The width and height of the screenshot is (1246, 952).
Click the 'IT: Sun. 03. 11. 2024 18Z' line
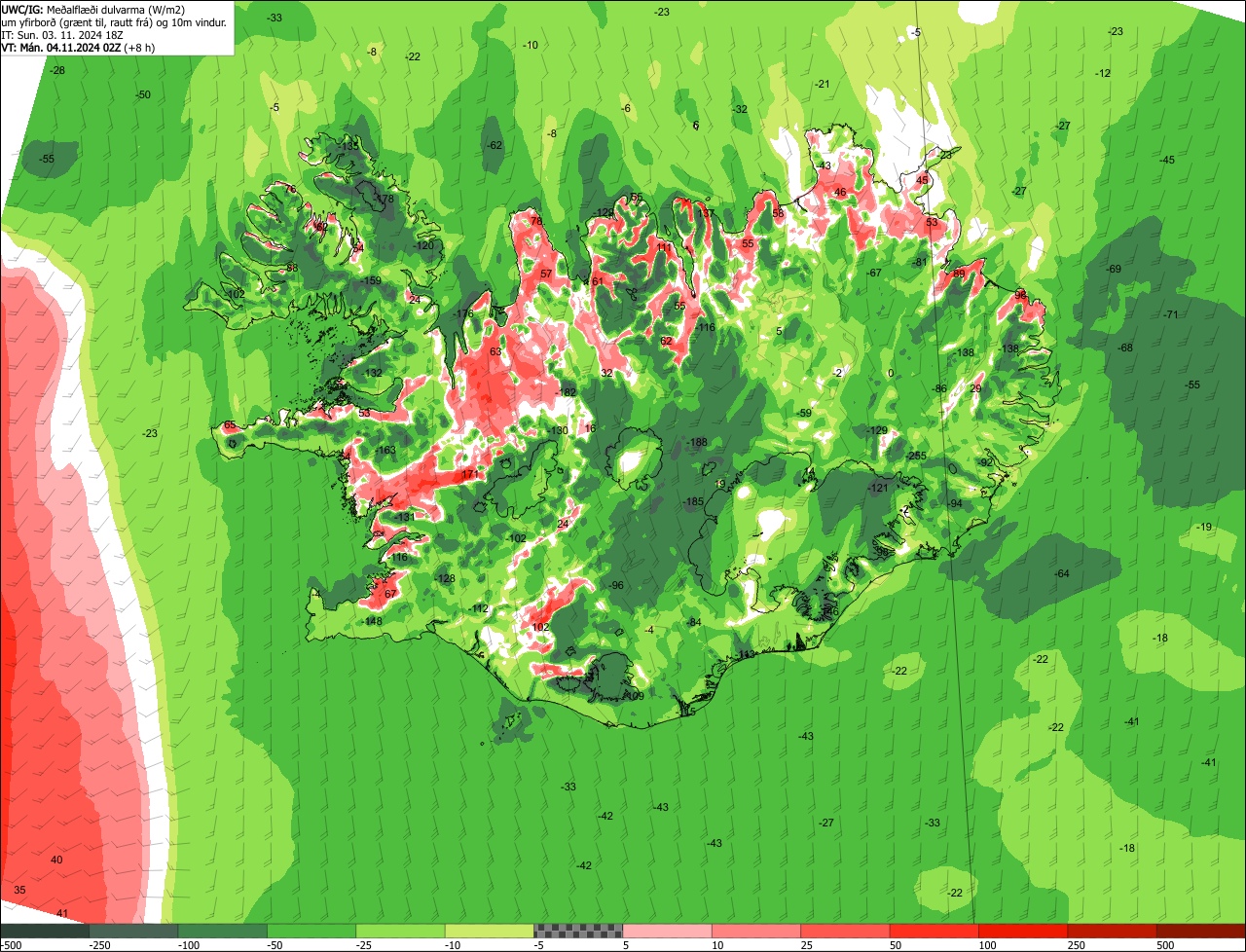pos(60,34)
